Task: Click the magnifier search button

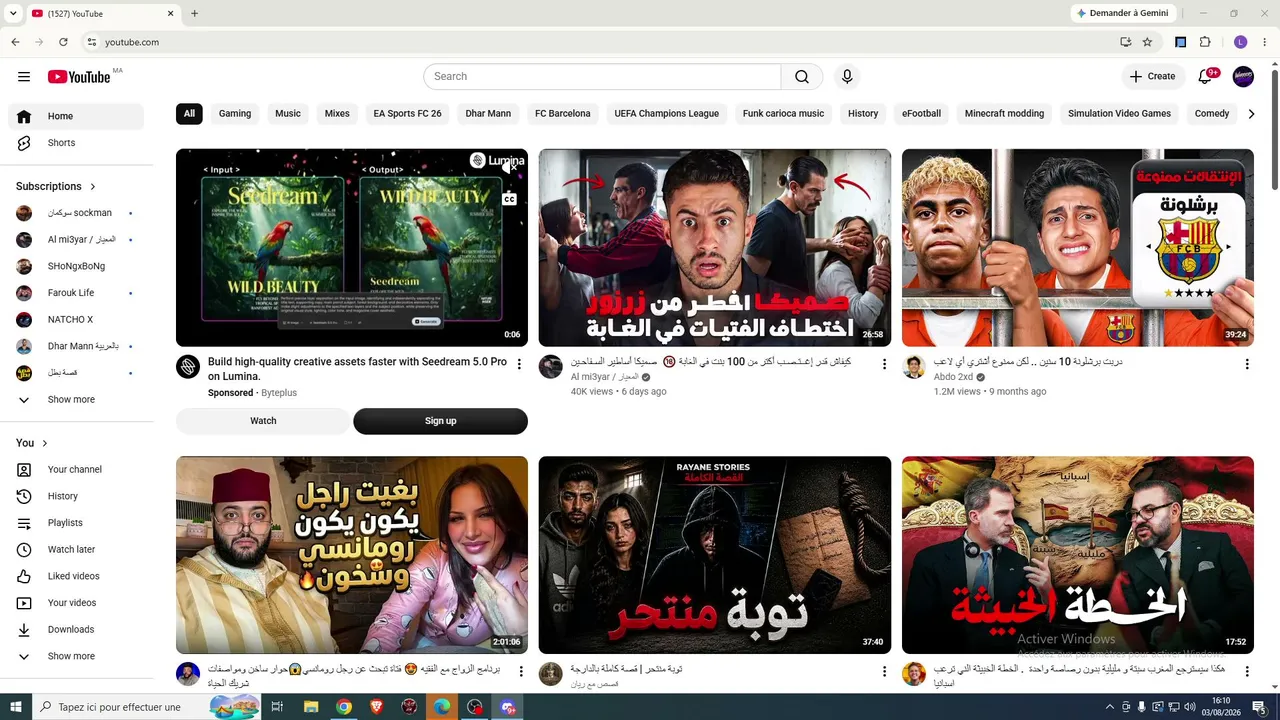Action: (x=802, y=77)
